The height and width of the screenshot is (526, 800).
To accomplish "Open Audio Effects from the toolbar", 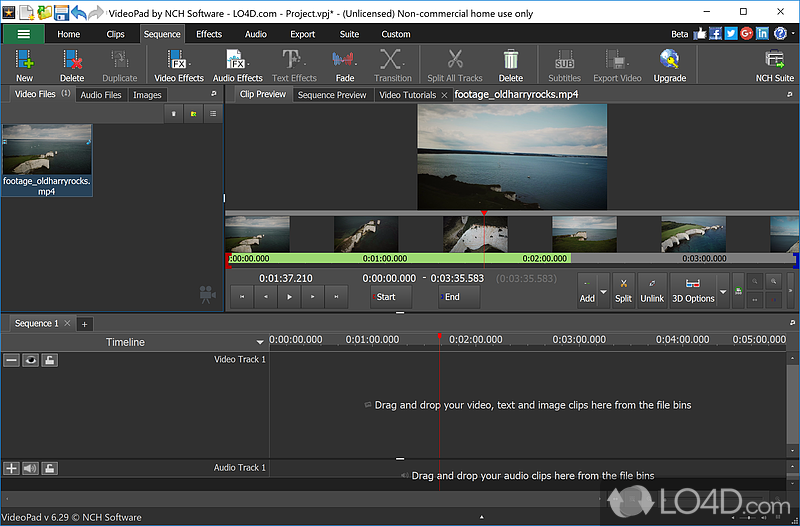I will [238, 65].
